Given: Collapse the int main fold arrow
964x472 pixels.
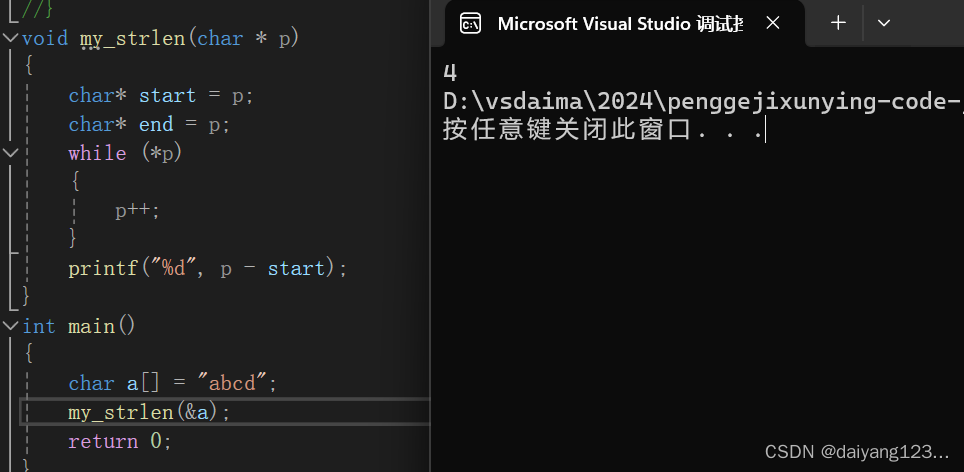Looking at the screenshot, I should coord(10,327).
